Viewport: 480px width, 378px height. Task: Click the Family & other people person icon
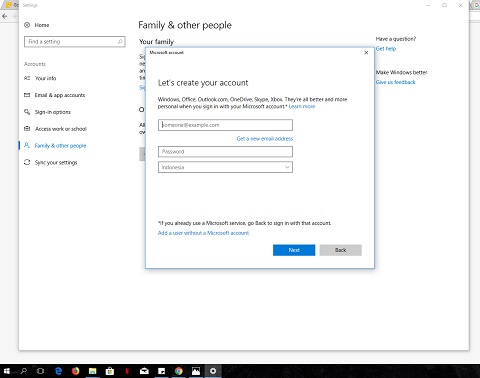point(27,145)
